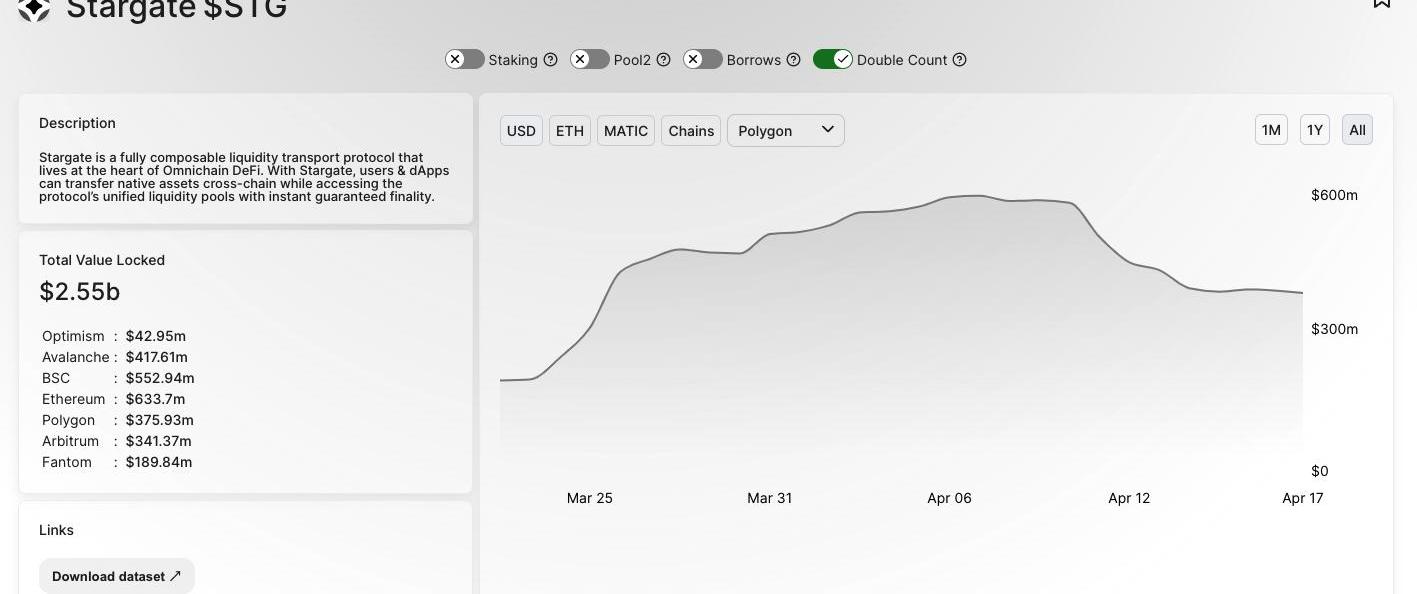Click the help icon next to Pool2

663,60
